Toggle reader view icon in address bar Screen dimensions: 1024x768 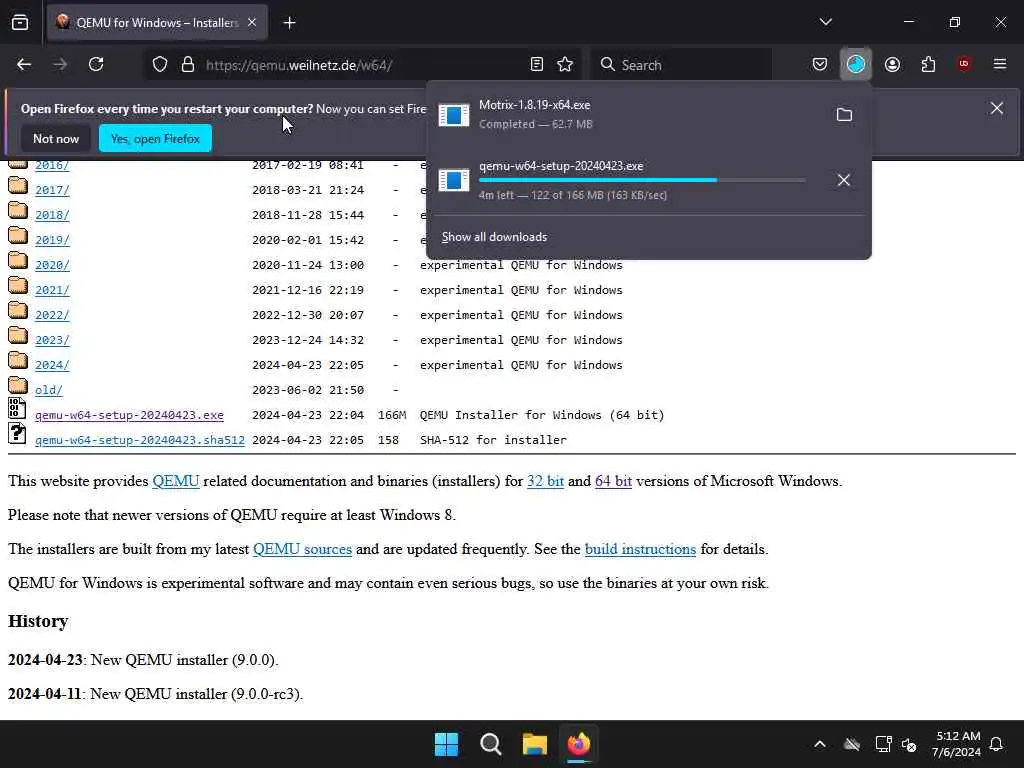point(537,64)
